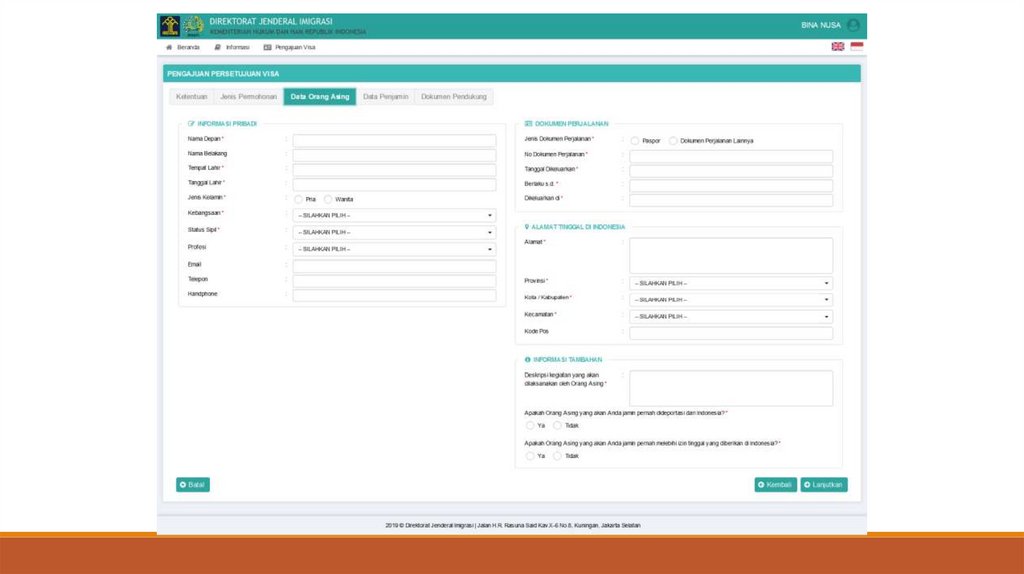Click the Tanggal Dikeluarkan input field
Viewport: 1024px width, 574px height.
[x=731, y=171]
